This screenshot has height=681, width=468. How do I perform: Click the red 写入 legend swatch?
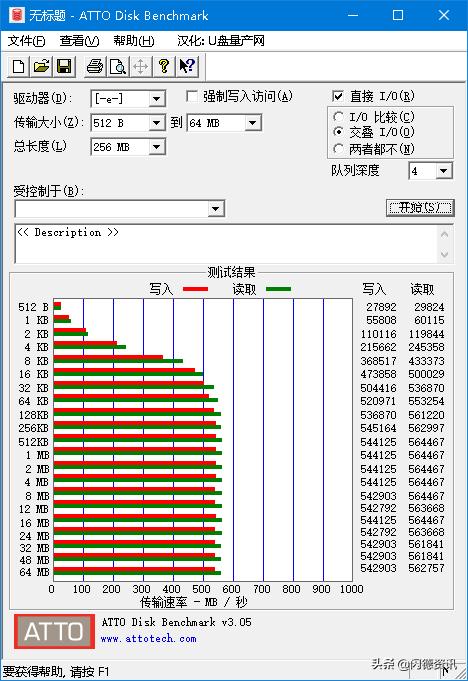pyautogui.click(x=195, y=289)
